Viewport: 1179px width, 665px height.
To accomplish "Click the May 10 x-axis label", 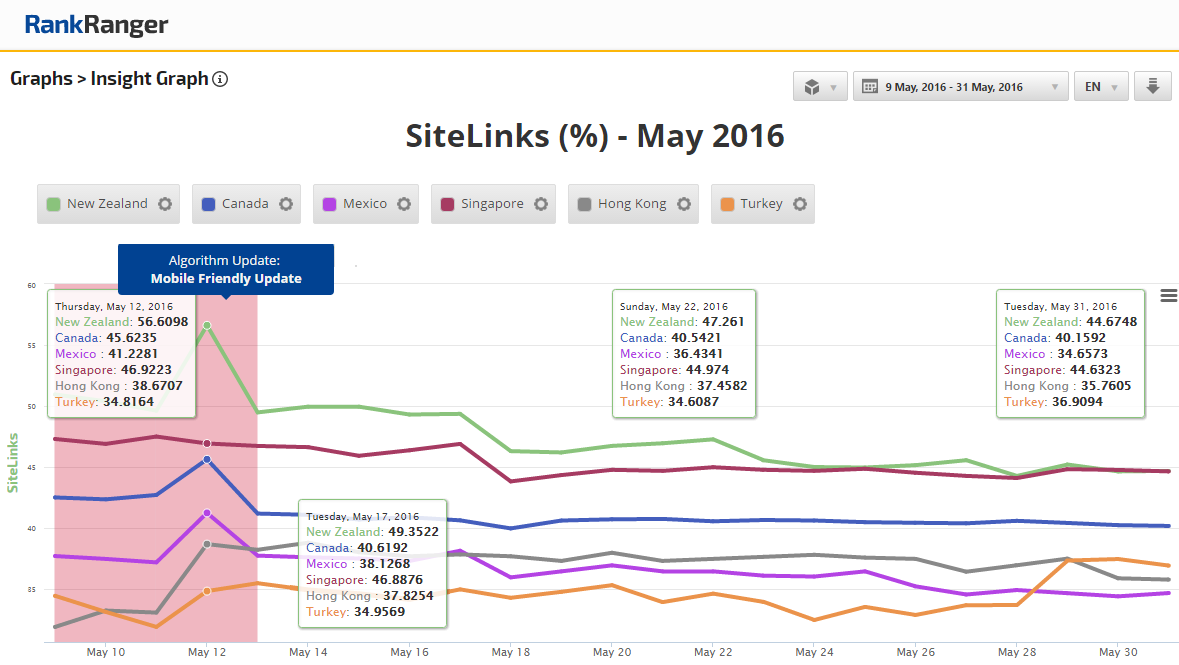I will point(106,652).
